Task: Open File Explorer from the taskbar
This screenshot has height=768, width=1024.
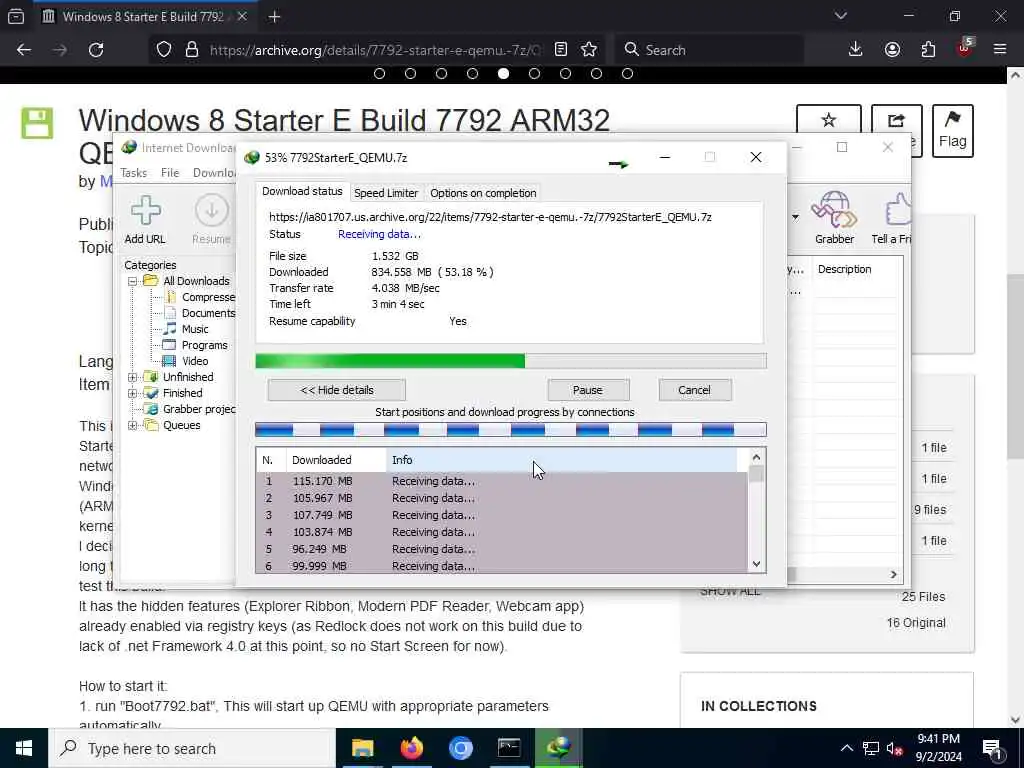Action: pos(362,748)
